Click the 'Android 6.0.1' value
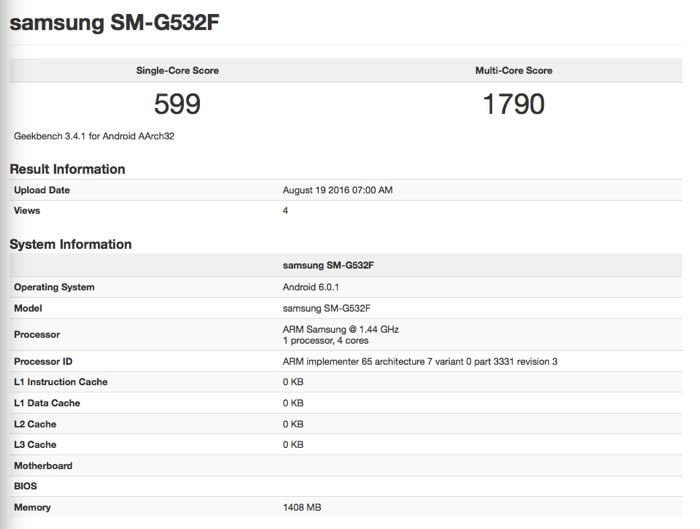Screen dimensions: 700x529 coord(311,287)
